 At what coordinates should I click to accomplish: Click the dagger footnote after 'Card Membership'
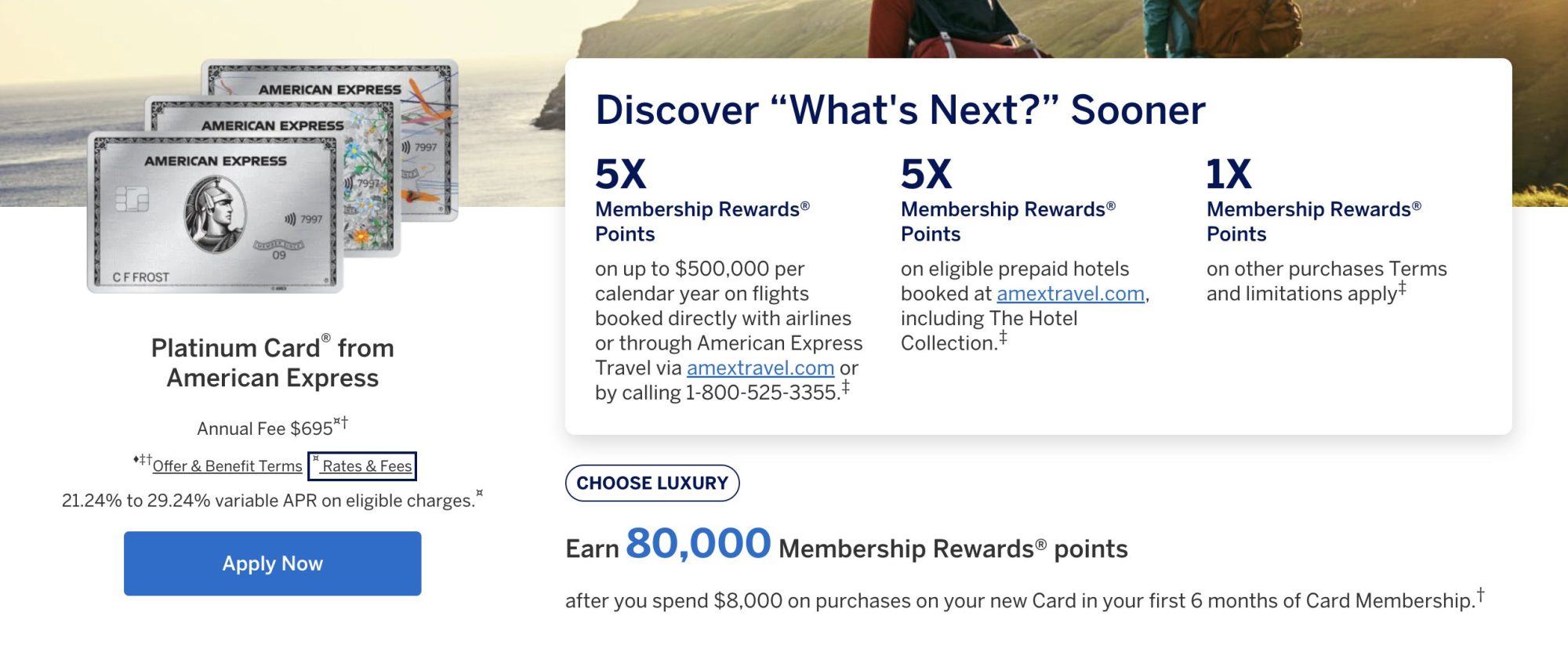[1480, 595]
